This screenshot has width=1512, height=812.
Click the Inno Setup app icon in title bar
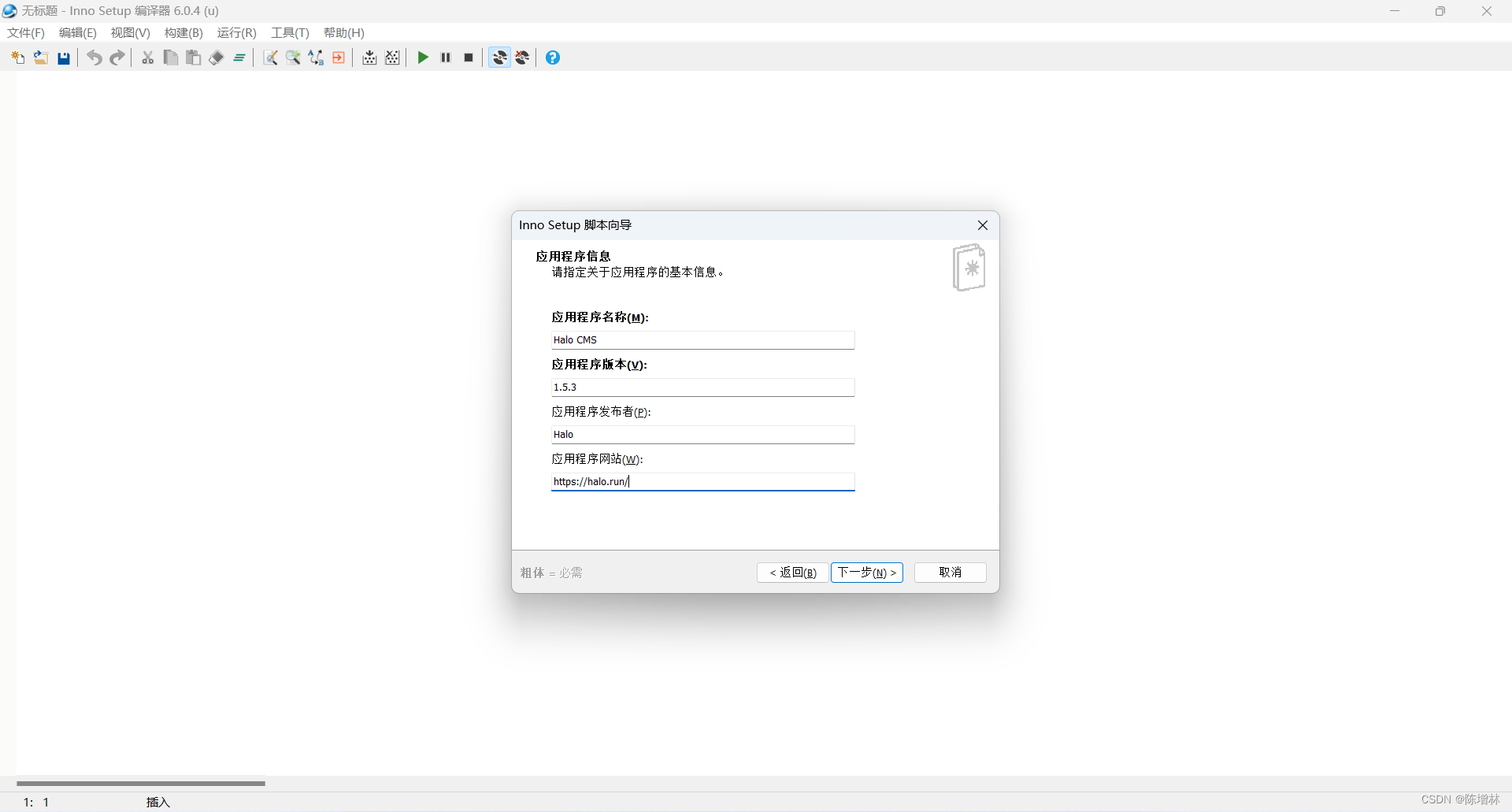click(9, 11)
